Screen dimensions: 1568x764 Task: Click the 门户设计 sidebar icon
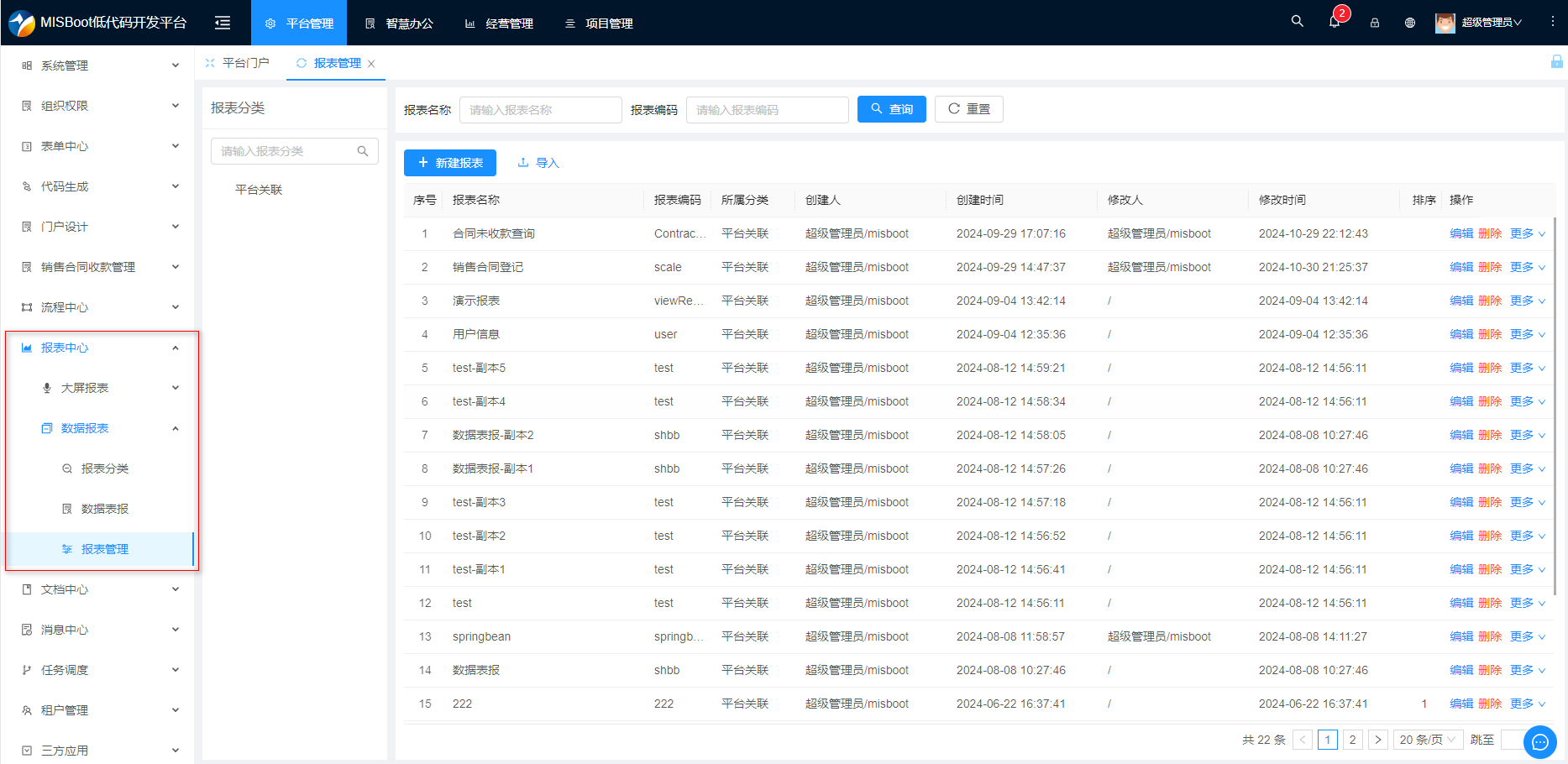click(27, 227)
